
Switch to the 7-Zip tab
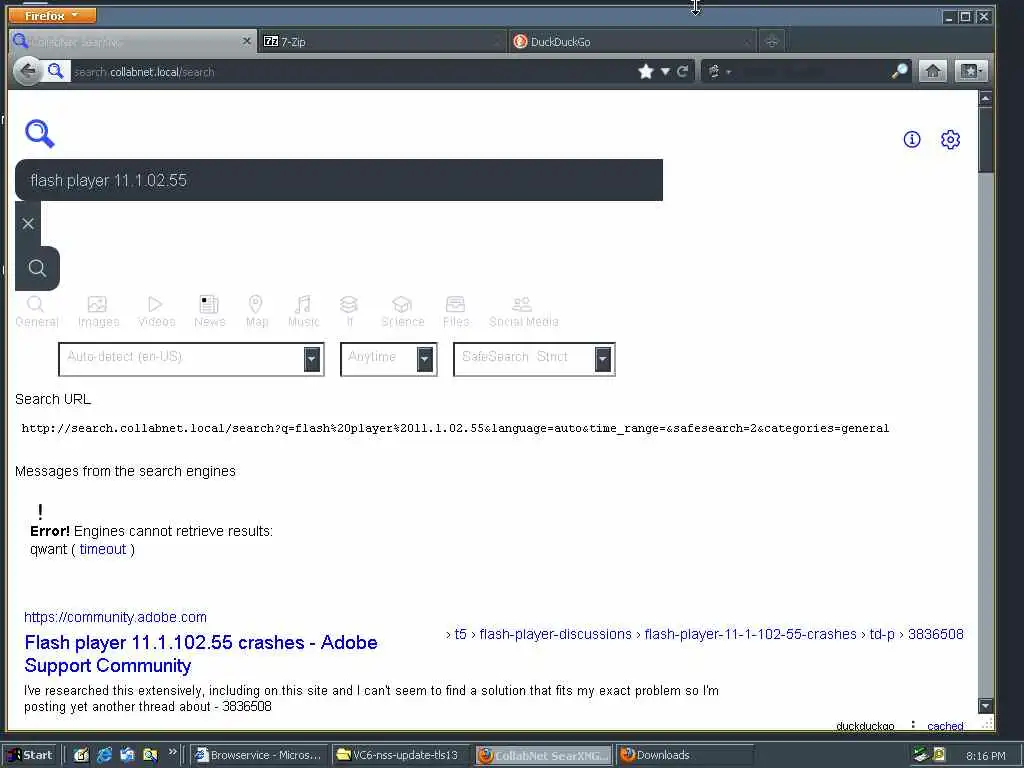382,41
